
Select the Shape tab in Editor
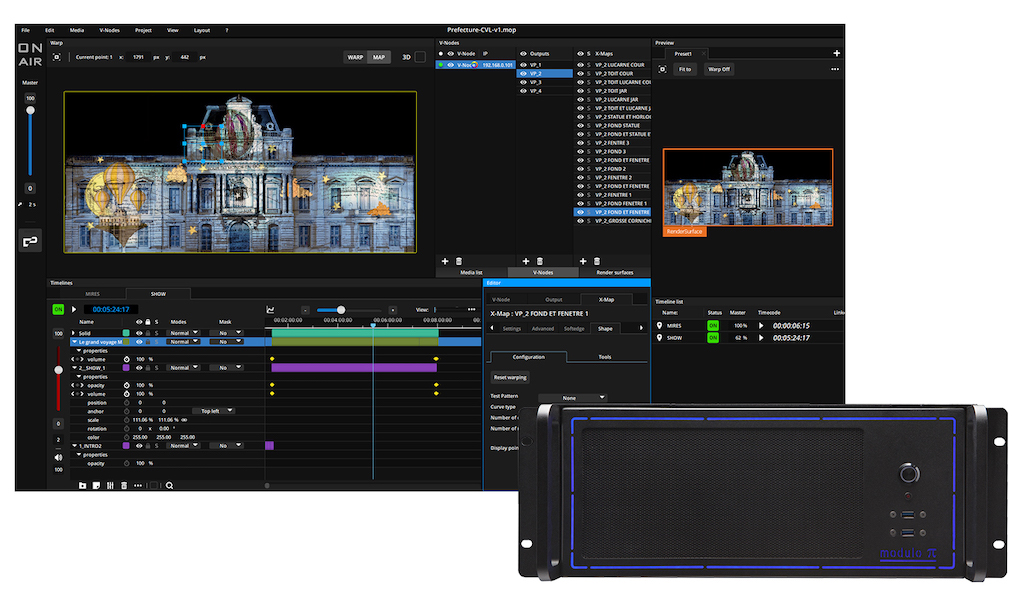coord(605,329)
